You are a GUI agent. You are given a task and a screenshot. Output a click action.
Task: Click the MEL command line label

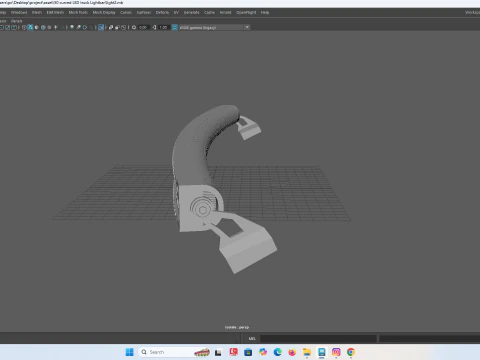click(x=252, y=338)
